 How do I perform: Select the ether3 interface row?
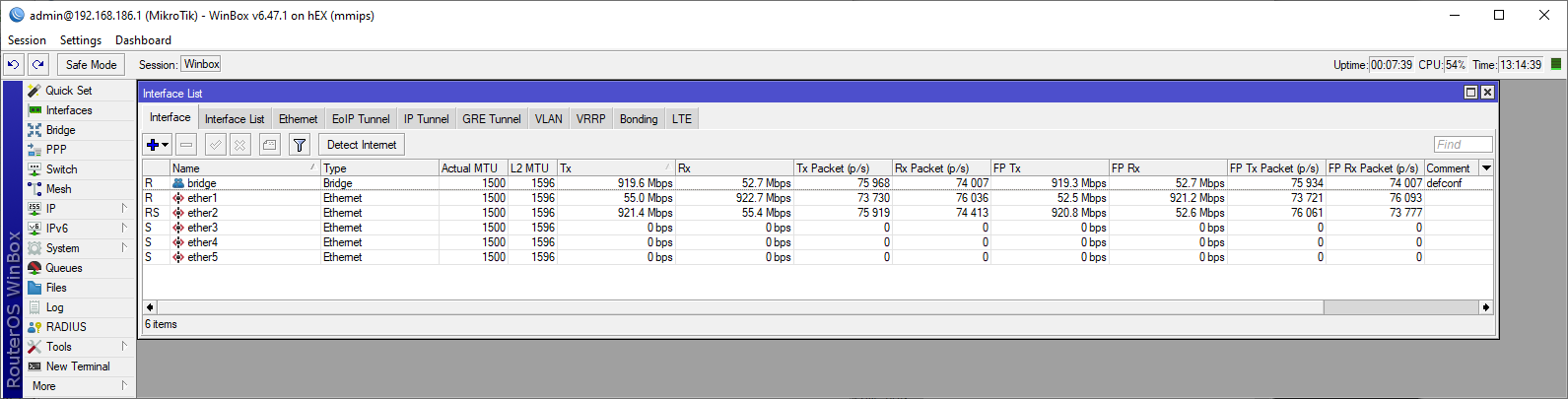(x=817, y=228)
